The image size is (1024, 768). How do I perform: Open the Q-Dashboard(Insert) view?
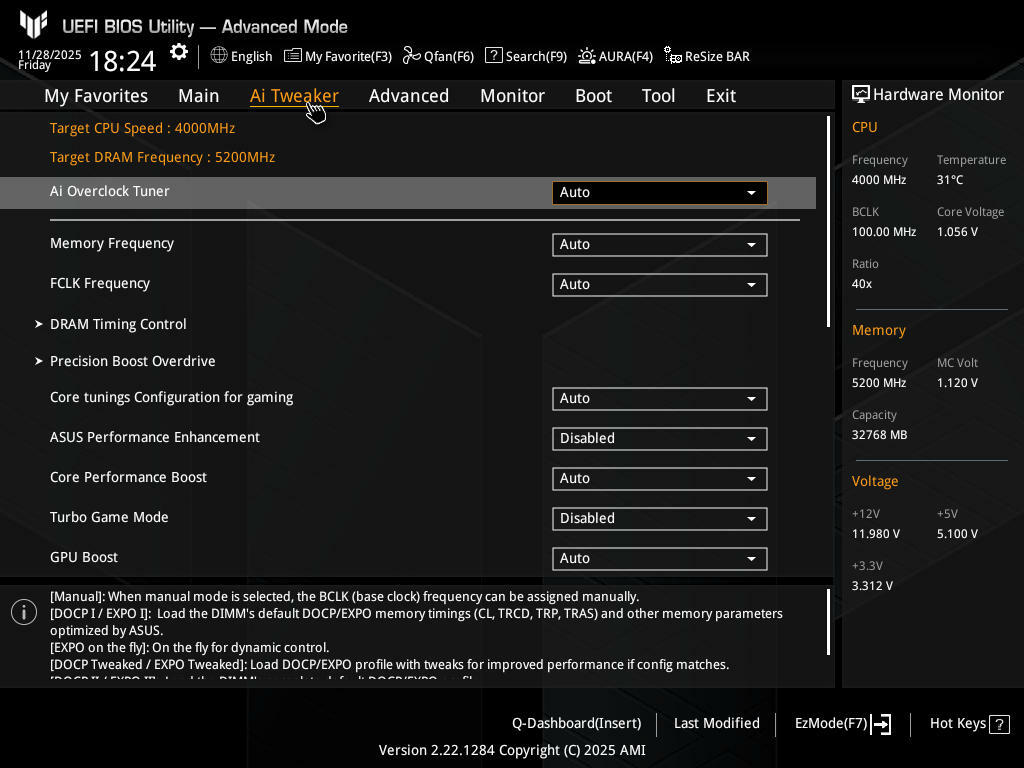tap(576, 724)
